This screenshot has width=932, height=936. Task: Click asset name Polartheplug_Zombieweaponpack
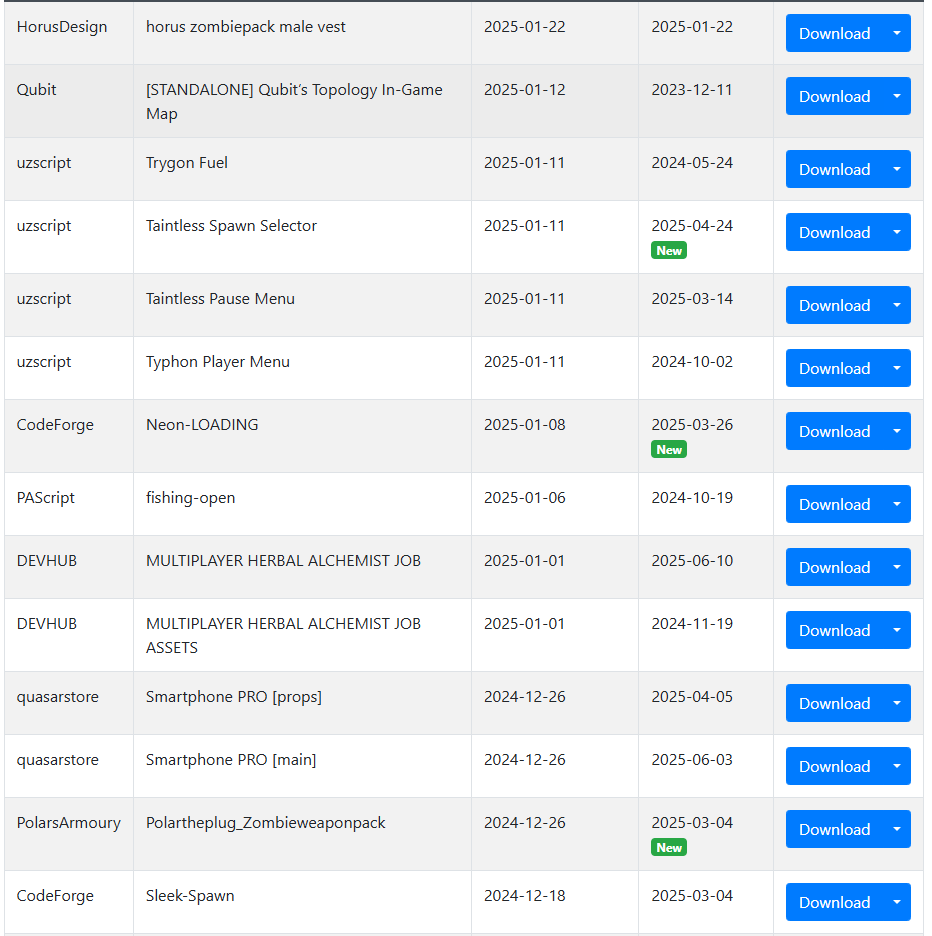pyautogui.click(x=266, y=823)
